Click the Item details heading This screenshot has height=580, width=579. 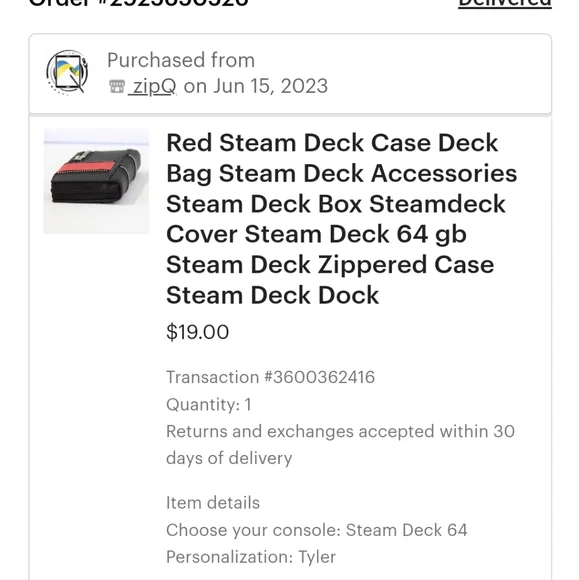pos(213,503)
